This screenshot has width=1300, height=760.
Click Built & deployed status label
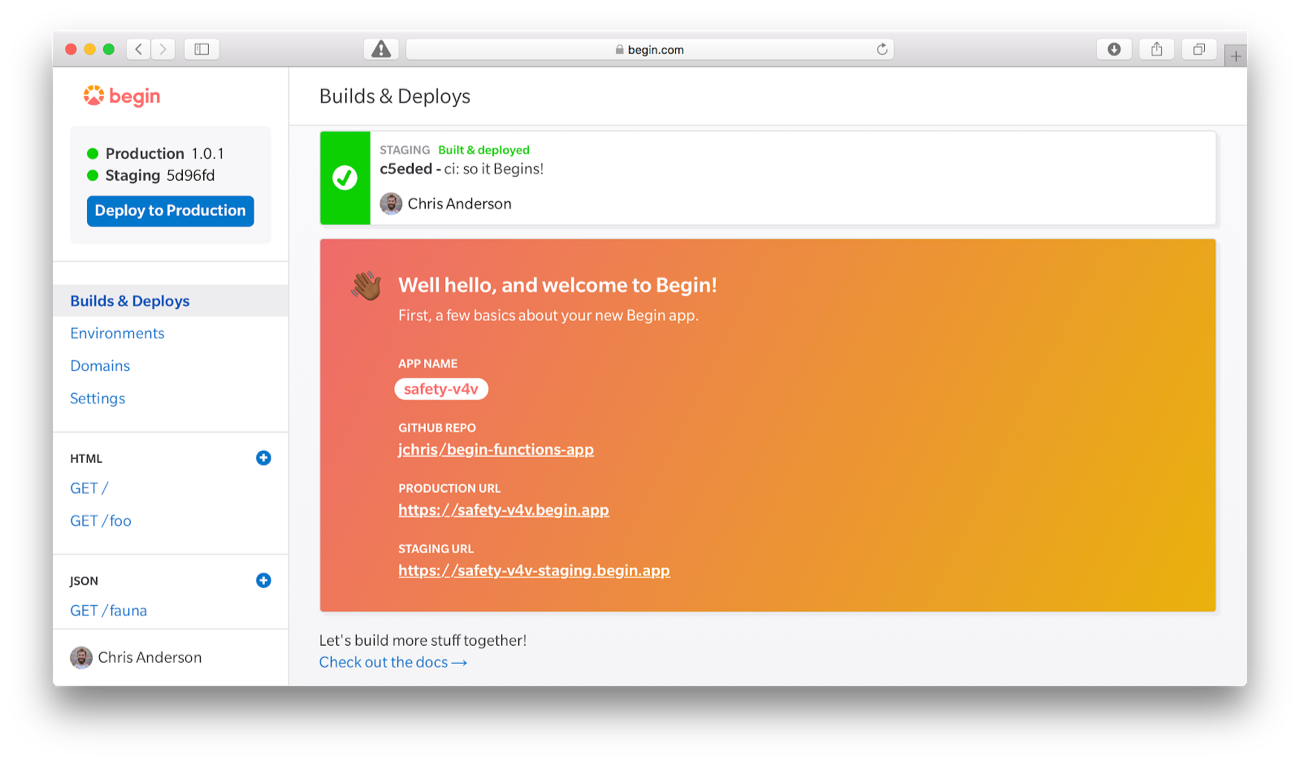(484, 150)
